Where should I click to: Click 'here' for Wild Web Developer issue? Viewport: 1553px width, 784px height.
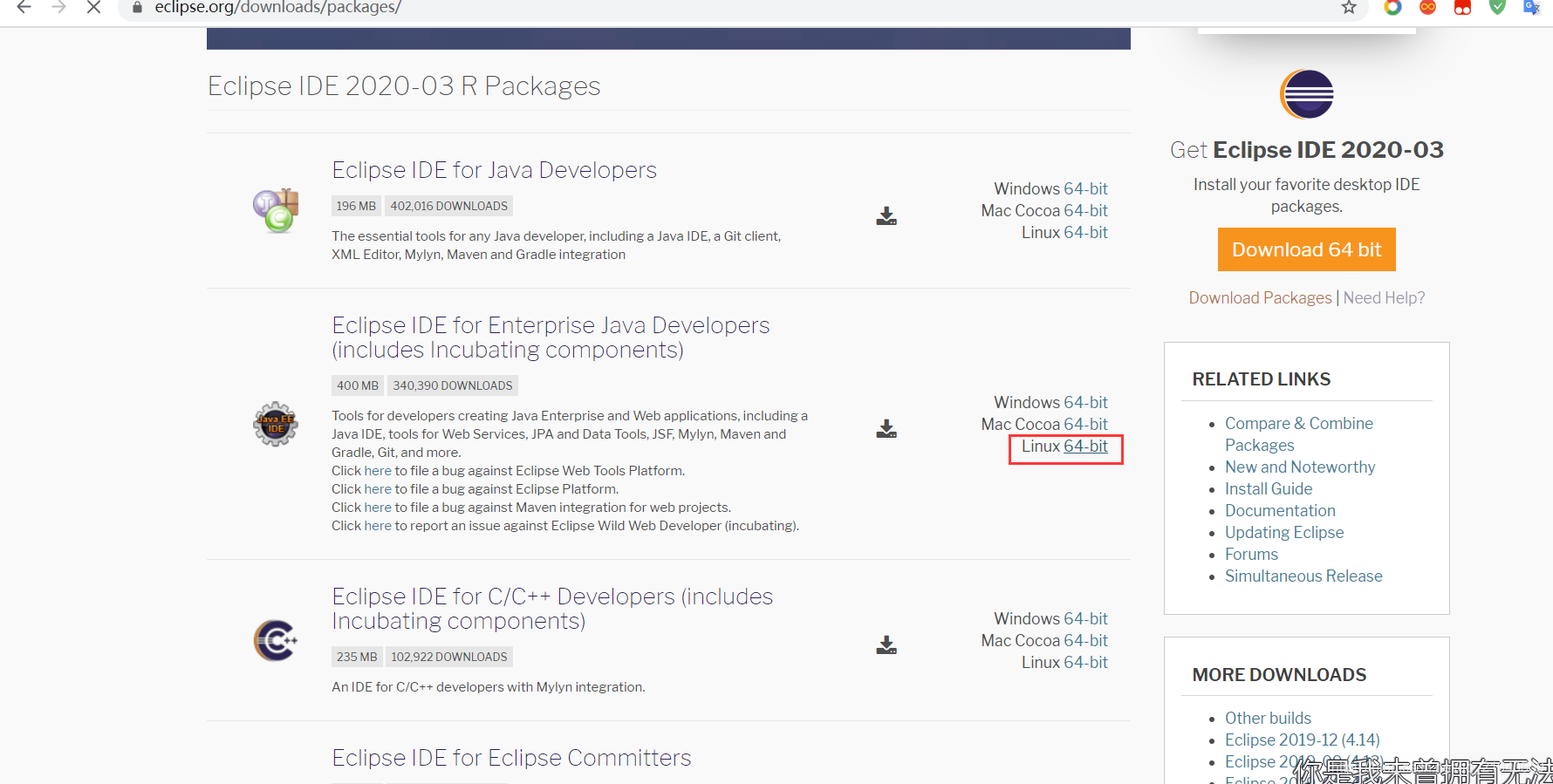pyautogui.click(x=378, y=526)
